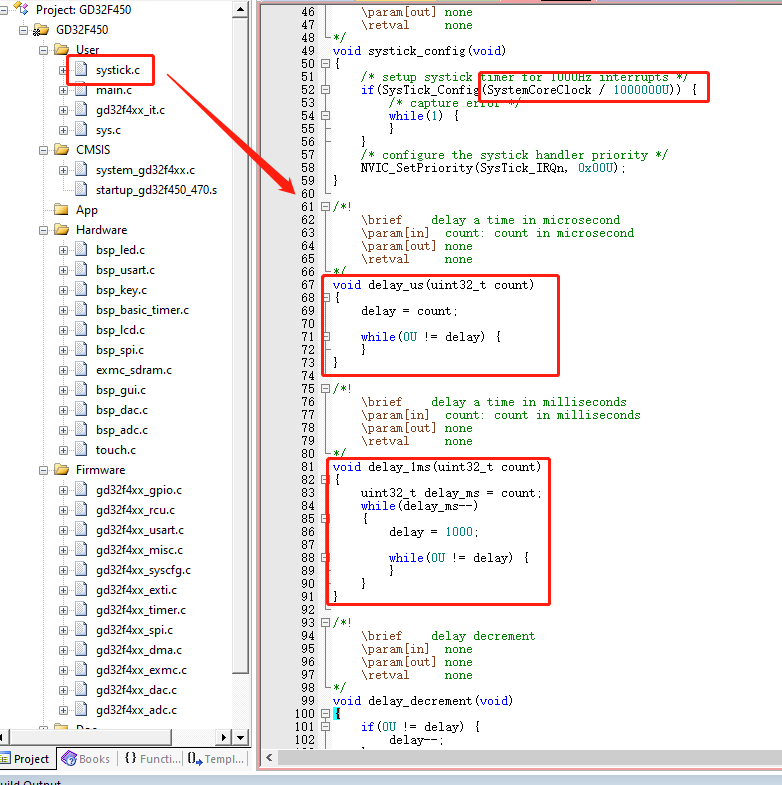Click the exmc_sdram.c file icon
782x785 pixels.
click(x=81, y=369)
